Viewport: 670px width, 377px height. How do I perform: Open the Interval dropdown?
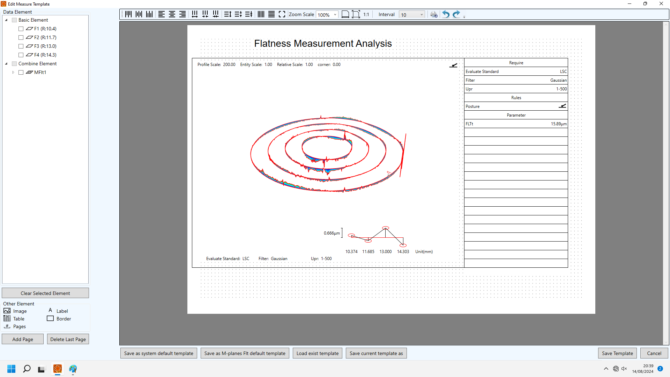421,15
